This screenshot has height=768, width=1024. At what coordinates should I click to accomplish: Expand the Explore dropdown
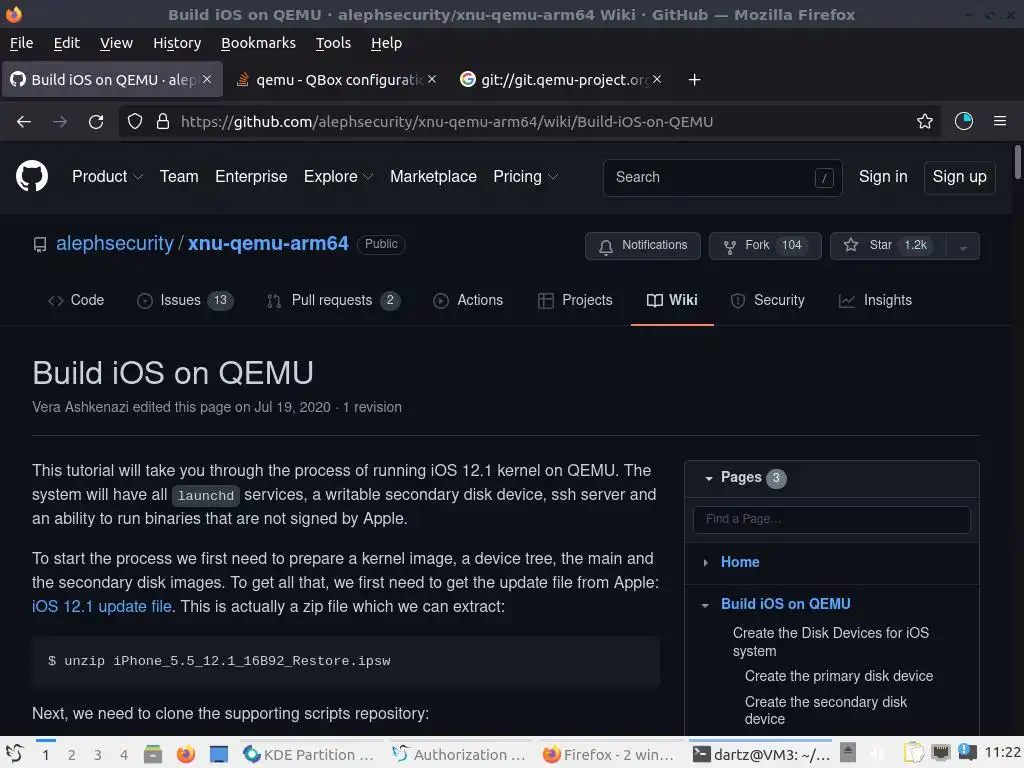[x=338, y=177]
